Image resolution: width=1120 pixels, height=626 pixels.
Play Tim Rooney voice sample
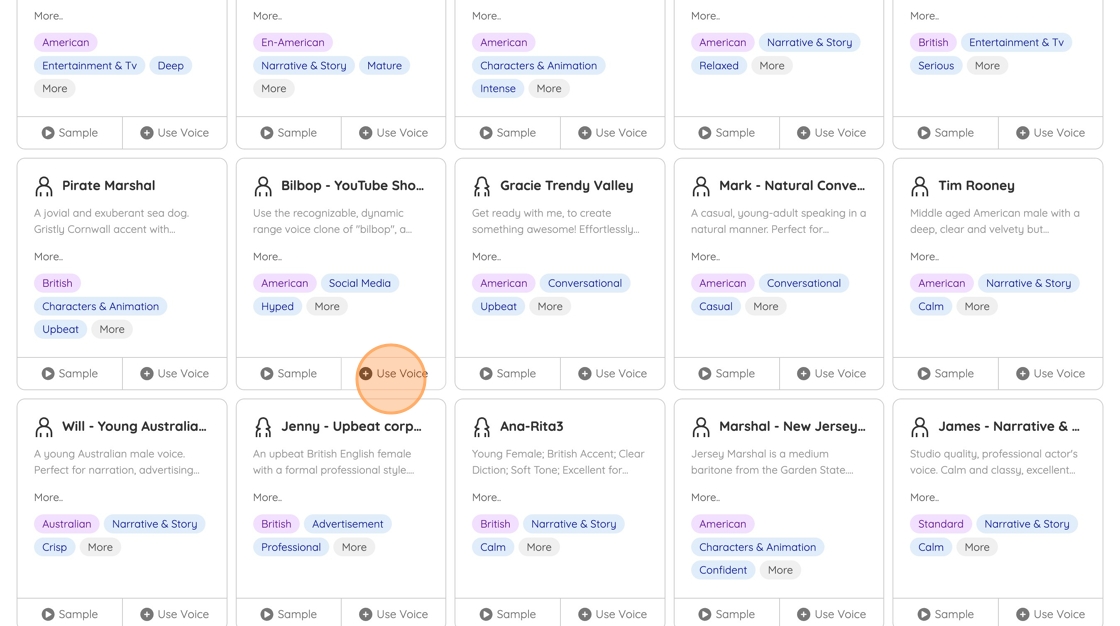coord(946,373)
